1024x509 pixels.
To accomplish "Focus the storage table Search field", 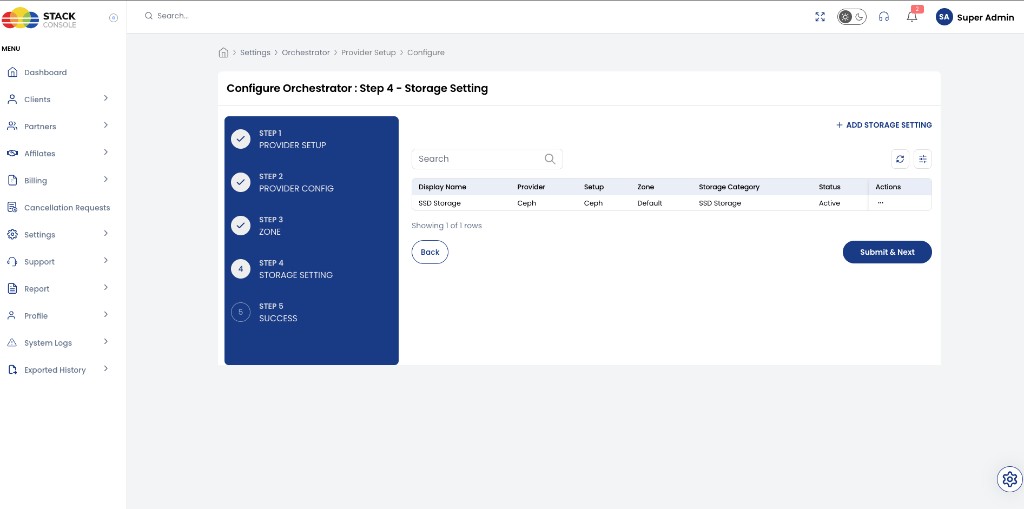I will (x=487, y=159).
